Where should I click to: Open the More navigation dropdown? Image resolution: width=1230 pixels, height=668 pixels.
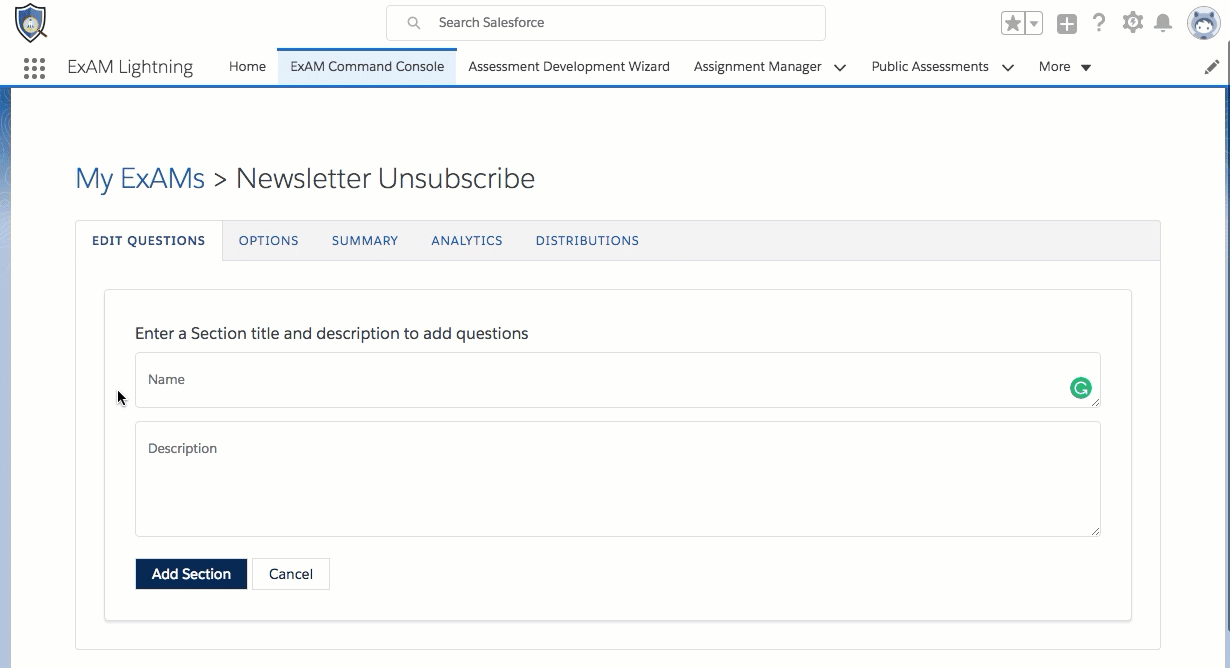(1065, 67)
